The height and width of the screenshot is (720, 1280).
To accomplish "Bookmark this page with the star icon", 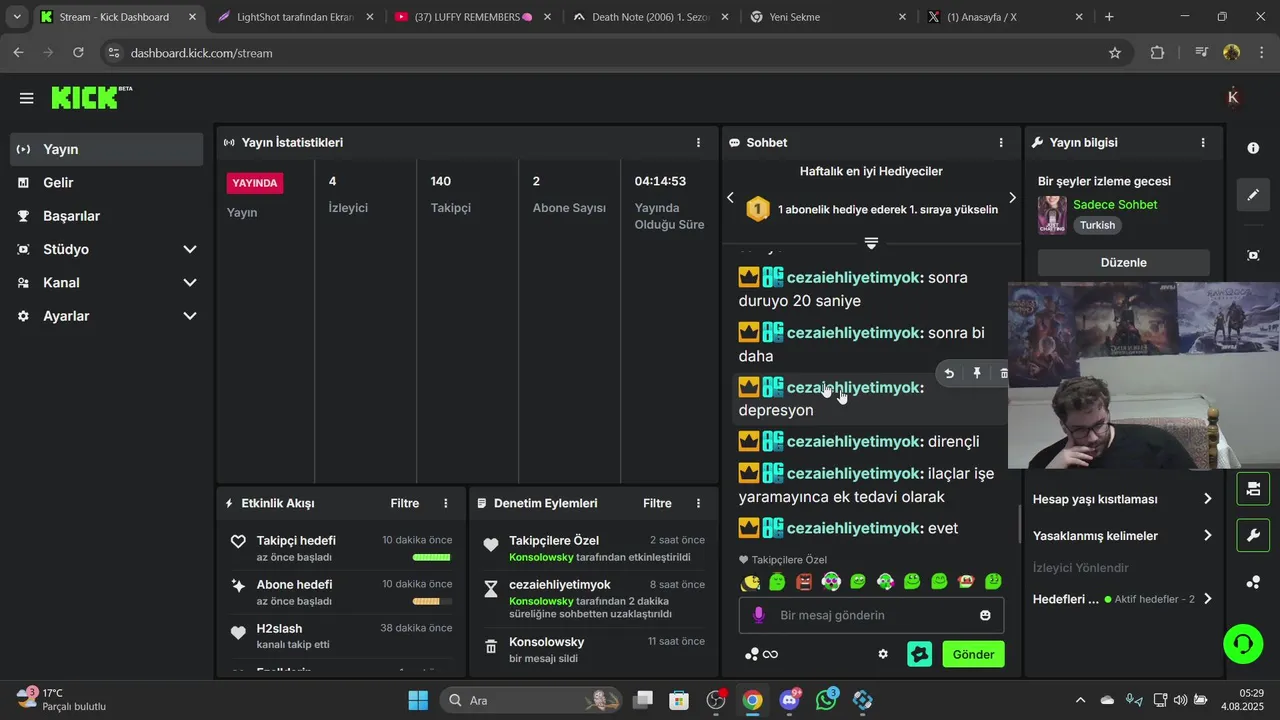I will point(1115,53).
